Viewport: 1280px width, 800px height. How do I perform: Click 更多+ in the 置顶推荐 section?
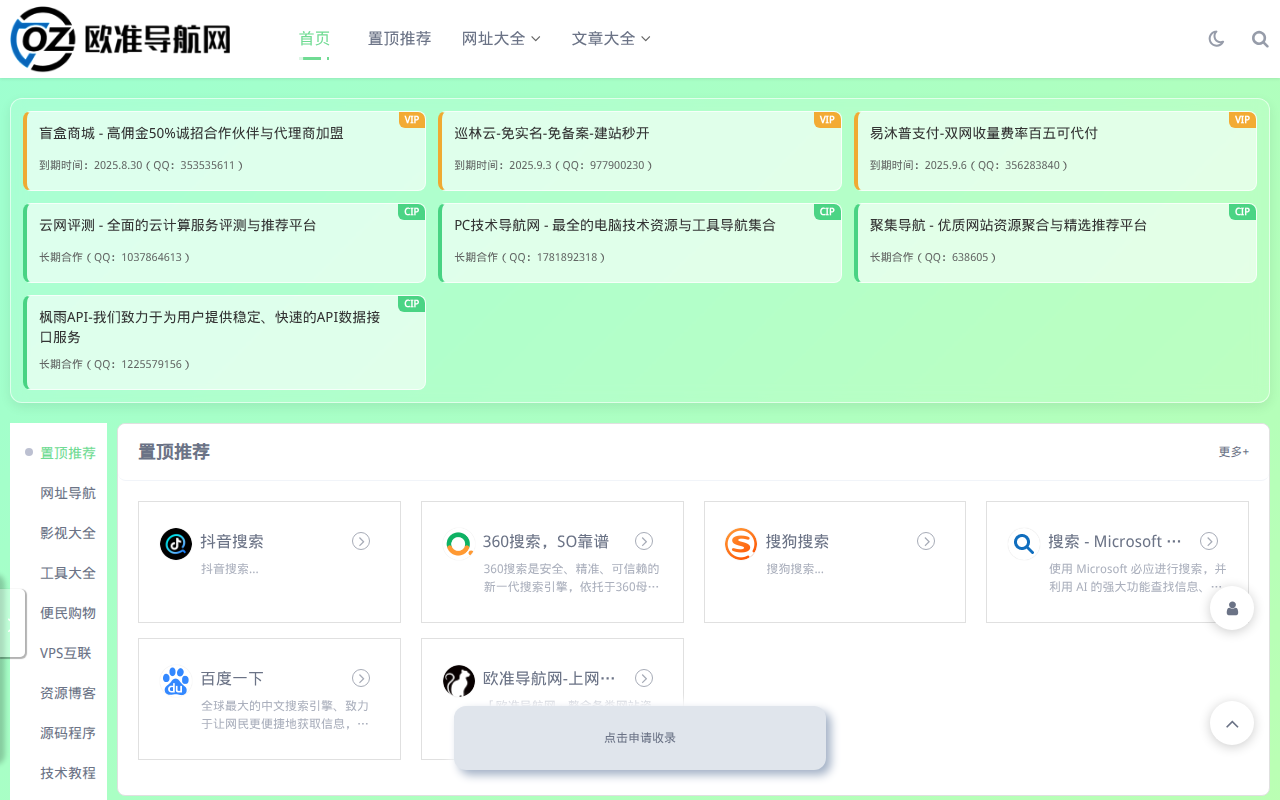1233,452
